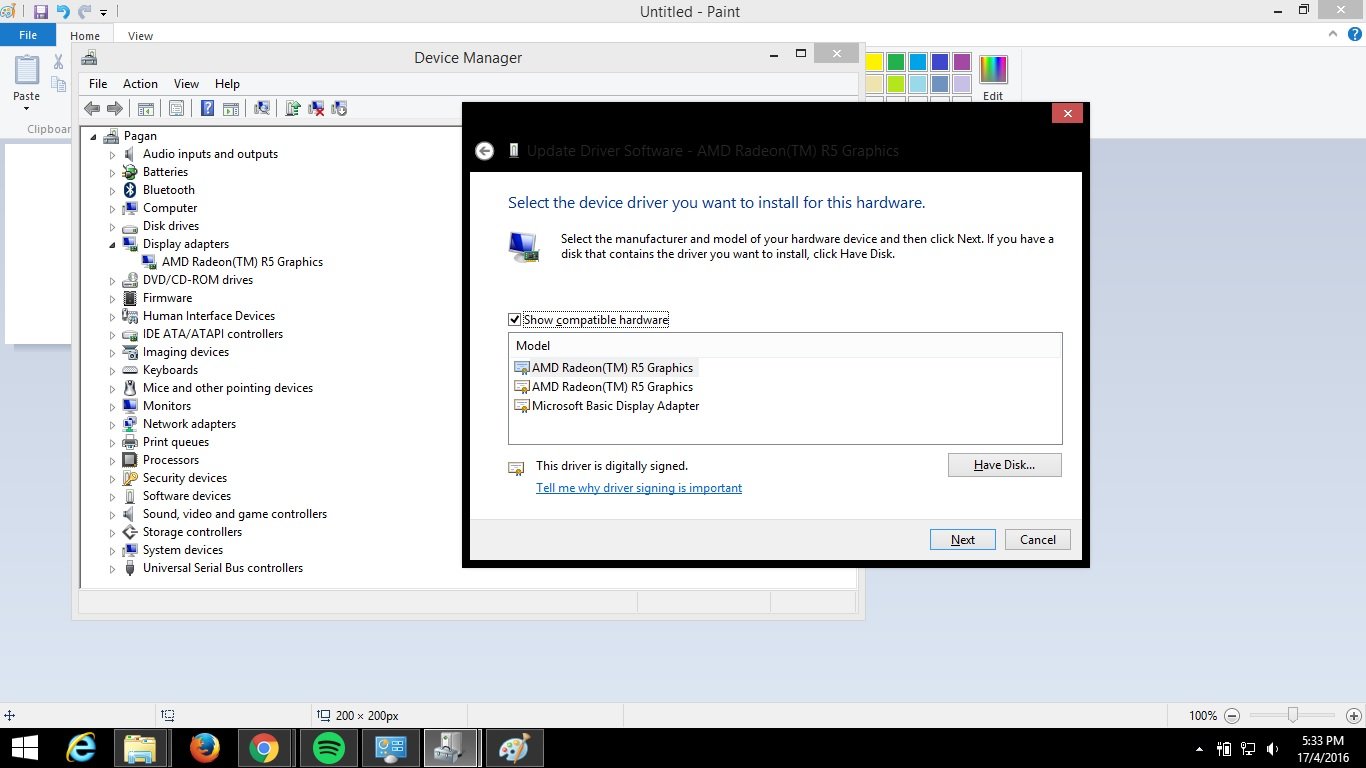Image resolution: width=1366 pixels, height=768 pixels.
Task: Collapse the Pagan root node
Action: tap(94, 137)
